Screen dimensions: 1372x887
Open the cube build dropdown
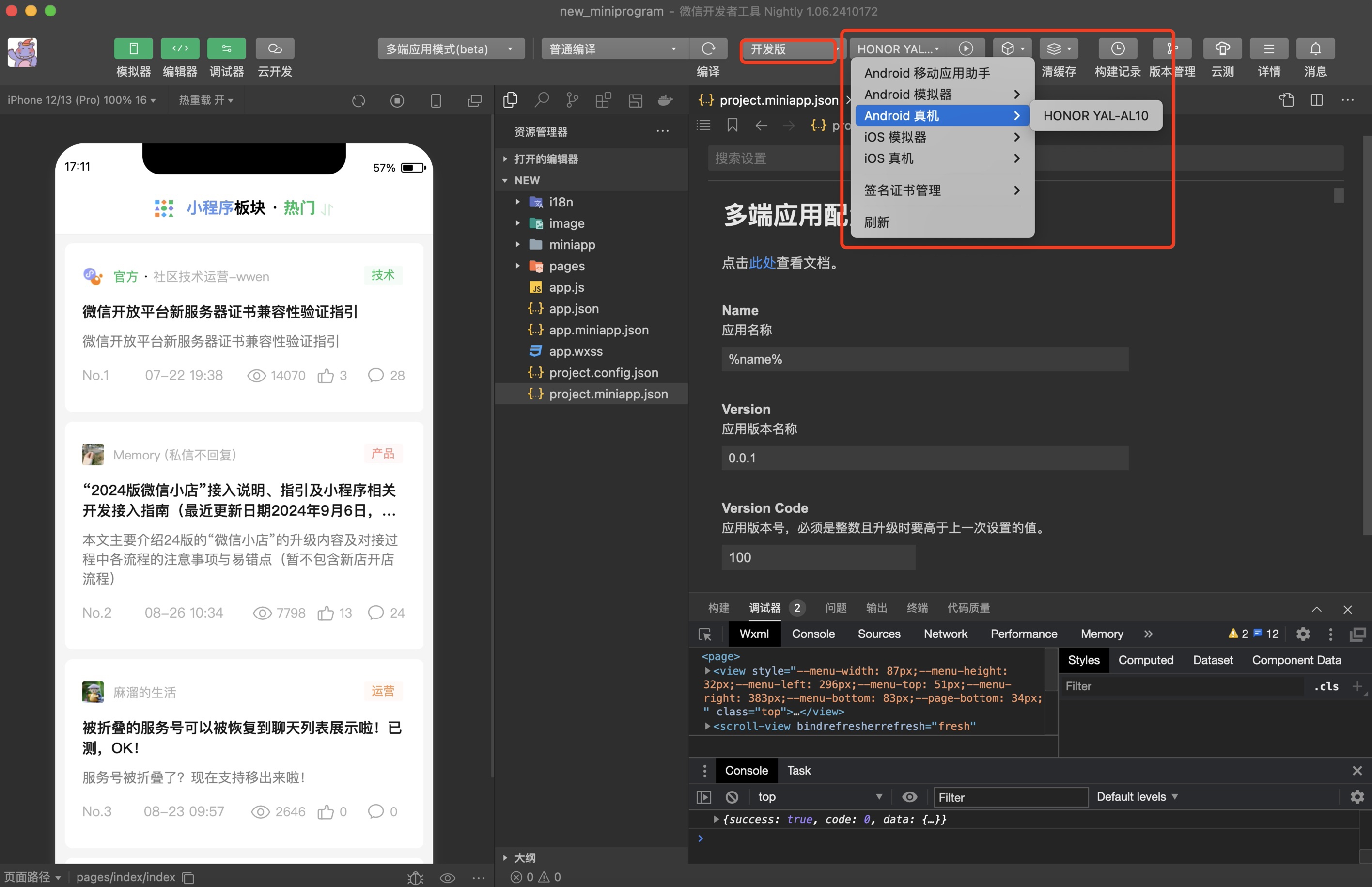click(1012, 49)
